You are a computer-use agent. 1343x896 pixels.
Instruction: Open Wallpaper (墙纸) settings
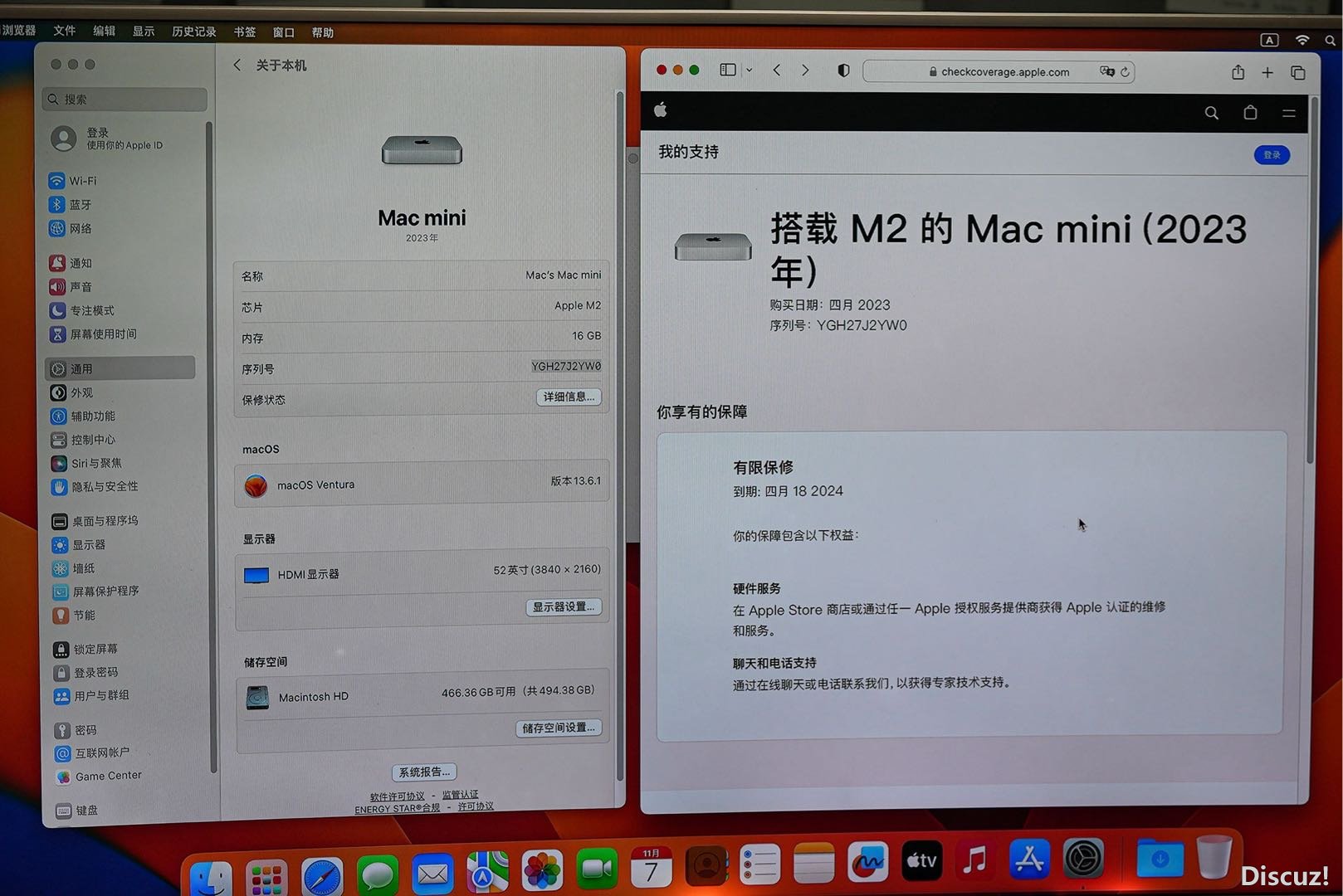point(74,568)
